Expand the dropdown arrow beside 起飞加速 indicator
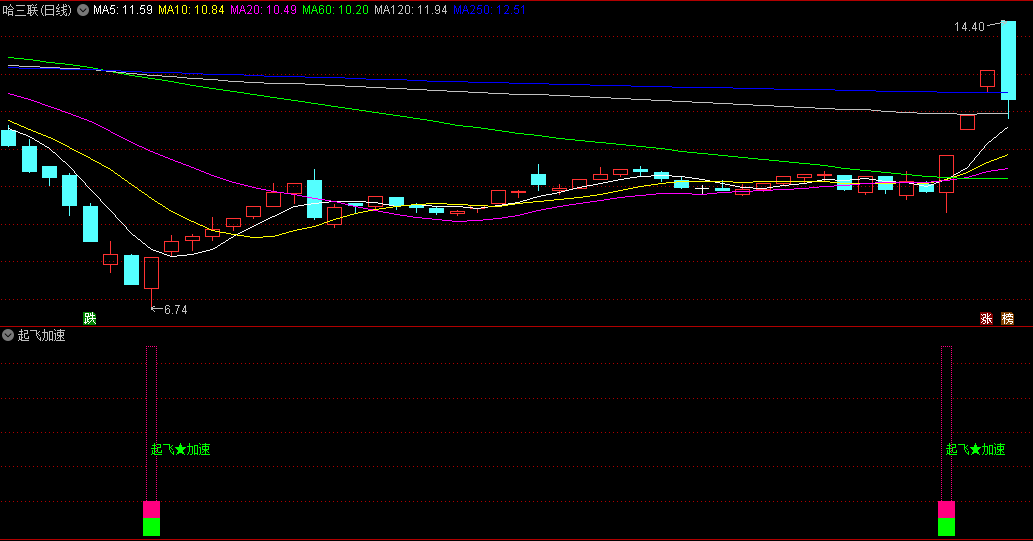Image resolution: width=1033 pixels, height=541 pixels. click(8, 335)
